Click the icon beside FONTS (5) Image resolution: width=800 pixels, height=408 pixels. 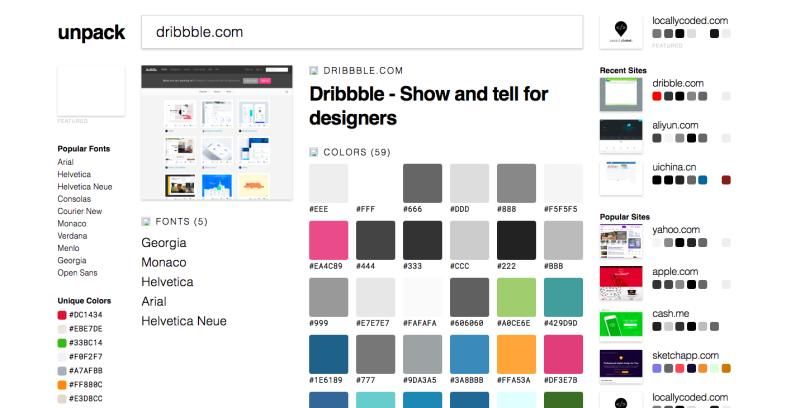(146, 221)
